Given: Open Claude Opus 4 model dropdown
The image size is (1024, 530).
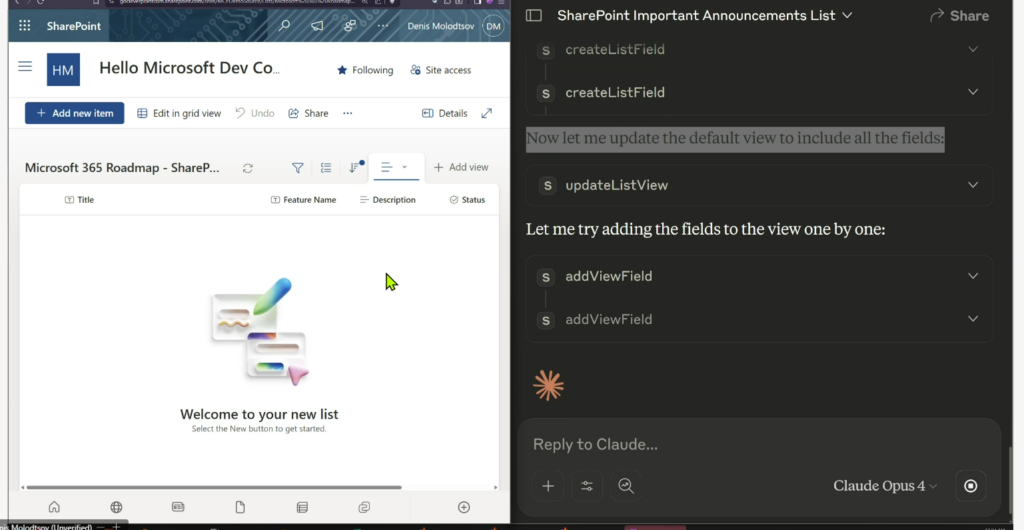Looking at the screenshot, I should click(885, 486).
